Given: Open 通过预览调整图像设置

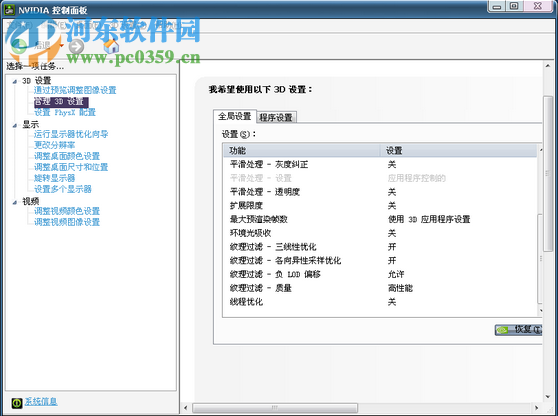Looking at the screenshot, I should tap(75, 90).
